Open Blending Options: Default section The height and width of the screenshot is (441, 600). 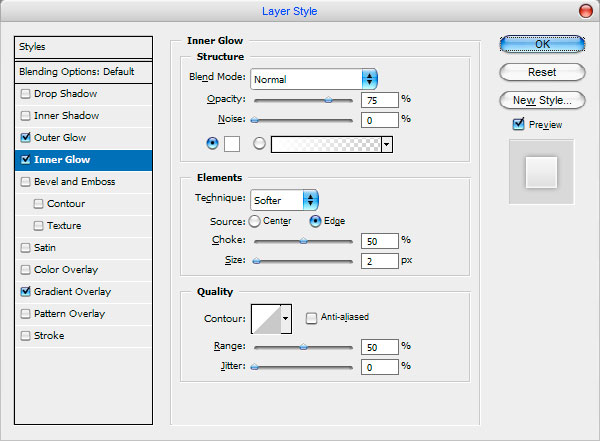83,72
